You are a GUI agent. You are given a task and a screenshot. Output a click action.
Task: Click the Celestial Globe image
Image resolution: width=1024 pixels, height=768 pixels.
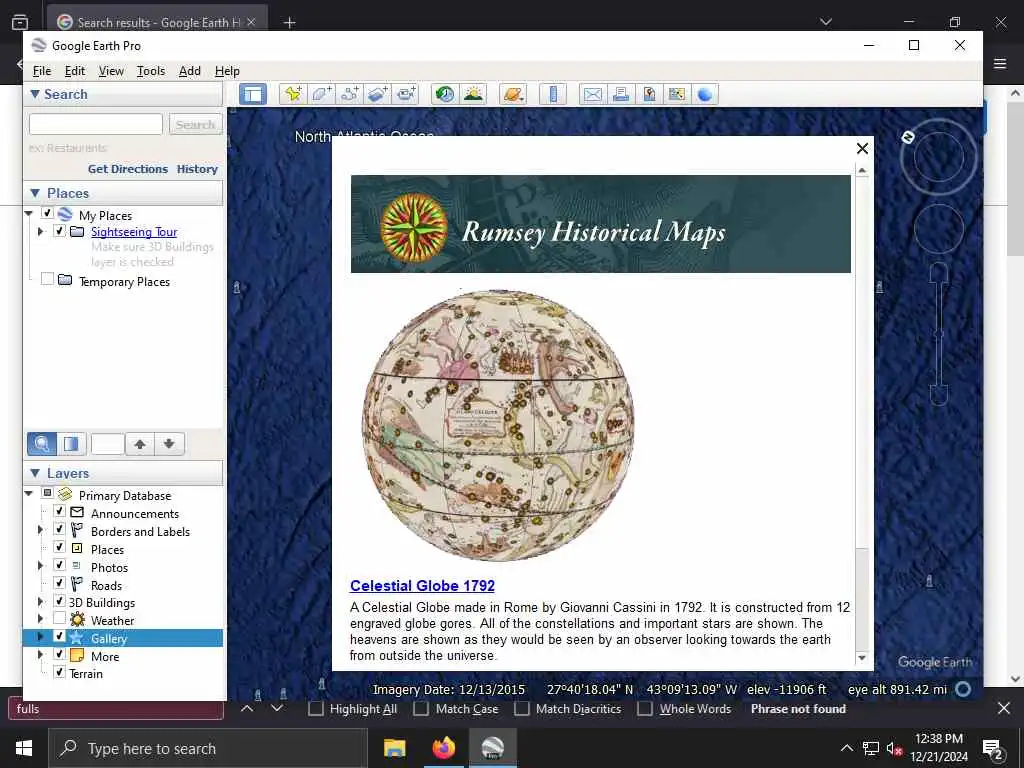click(498, 425)
